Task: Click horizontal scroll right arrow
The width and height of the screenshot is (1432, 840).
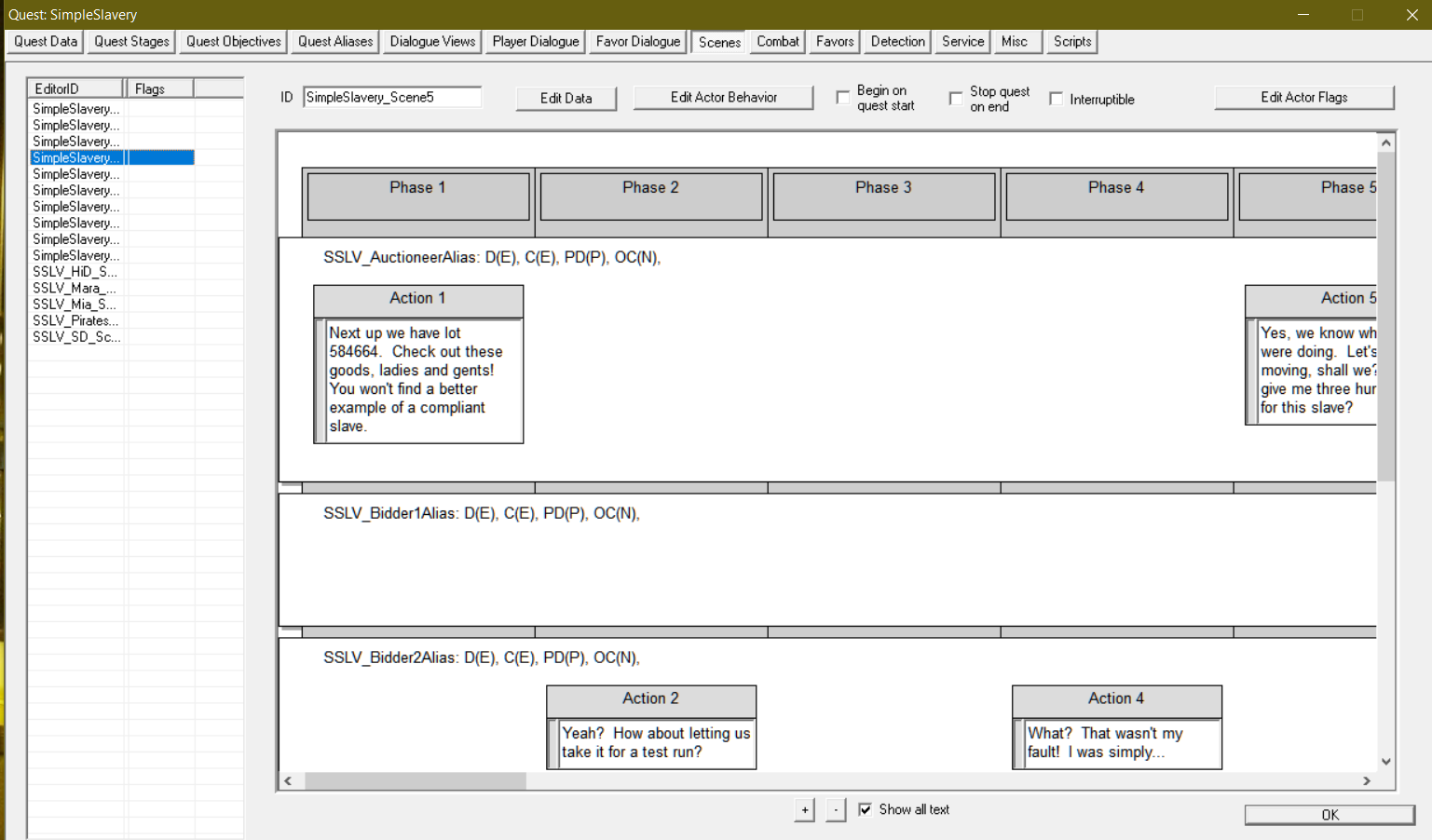Action: (x=1367, y=781)
